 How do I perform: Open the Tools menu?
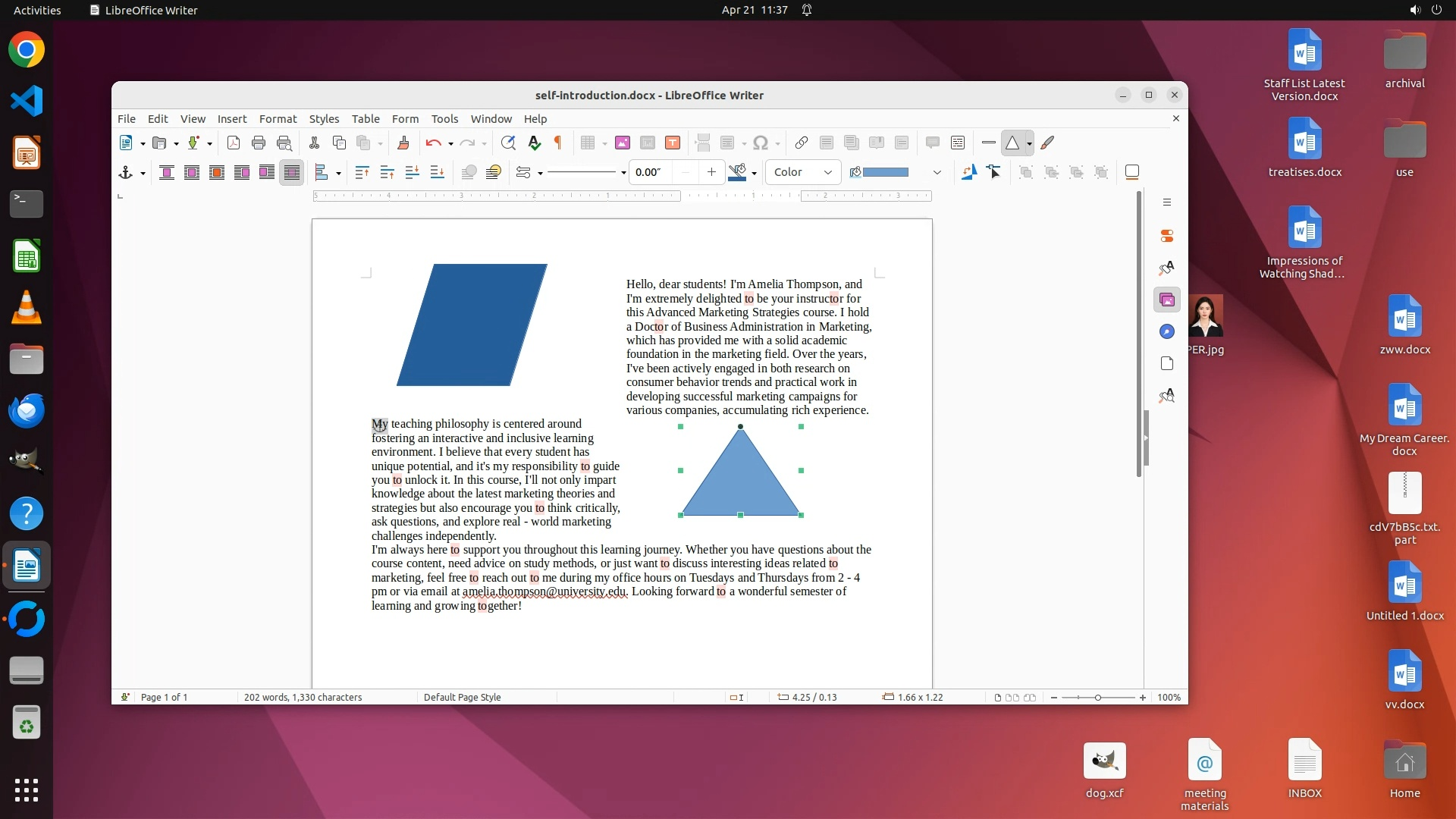pyautogui.click(x=444, y=119)
